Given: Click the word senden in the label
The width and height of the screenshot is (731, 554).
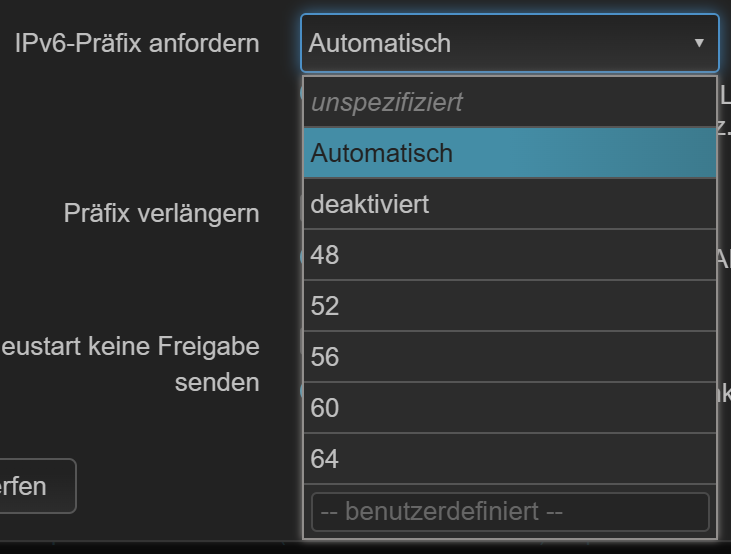Looking at the screenshot, I should (217, 383).
